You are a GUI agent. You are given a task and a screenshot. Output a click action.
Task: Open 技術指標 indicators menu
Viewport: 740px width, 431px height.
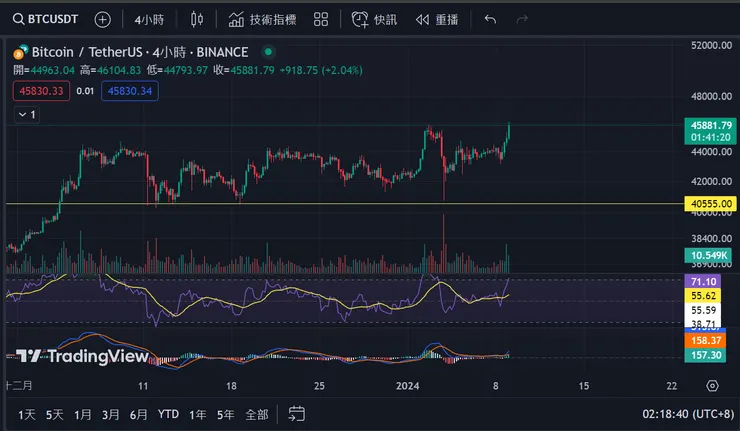point(262,19)
